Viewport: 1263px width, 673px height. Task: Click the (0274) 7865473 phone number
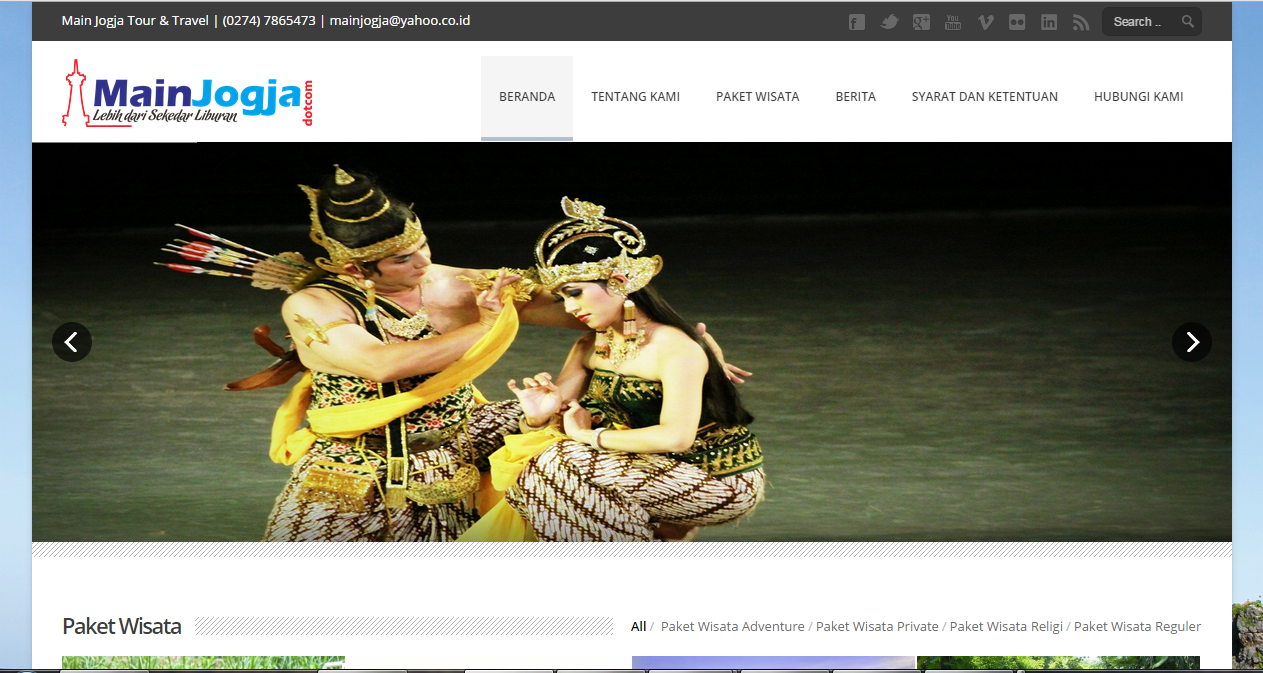[x=269, y=21]
